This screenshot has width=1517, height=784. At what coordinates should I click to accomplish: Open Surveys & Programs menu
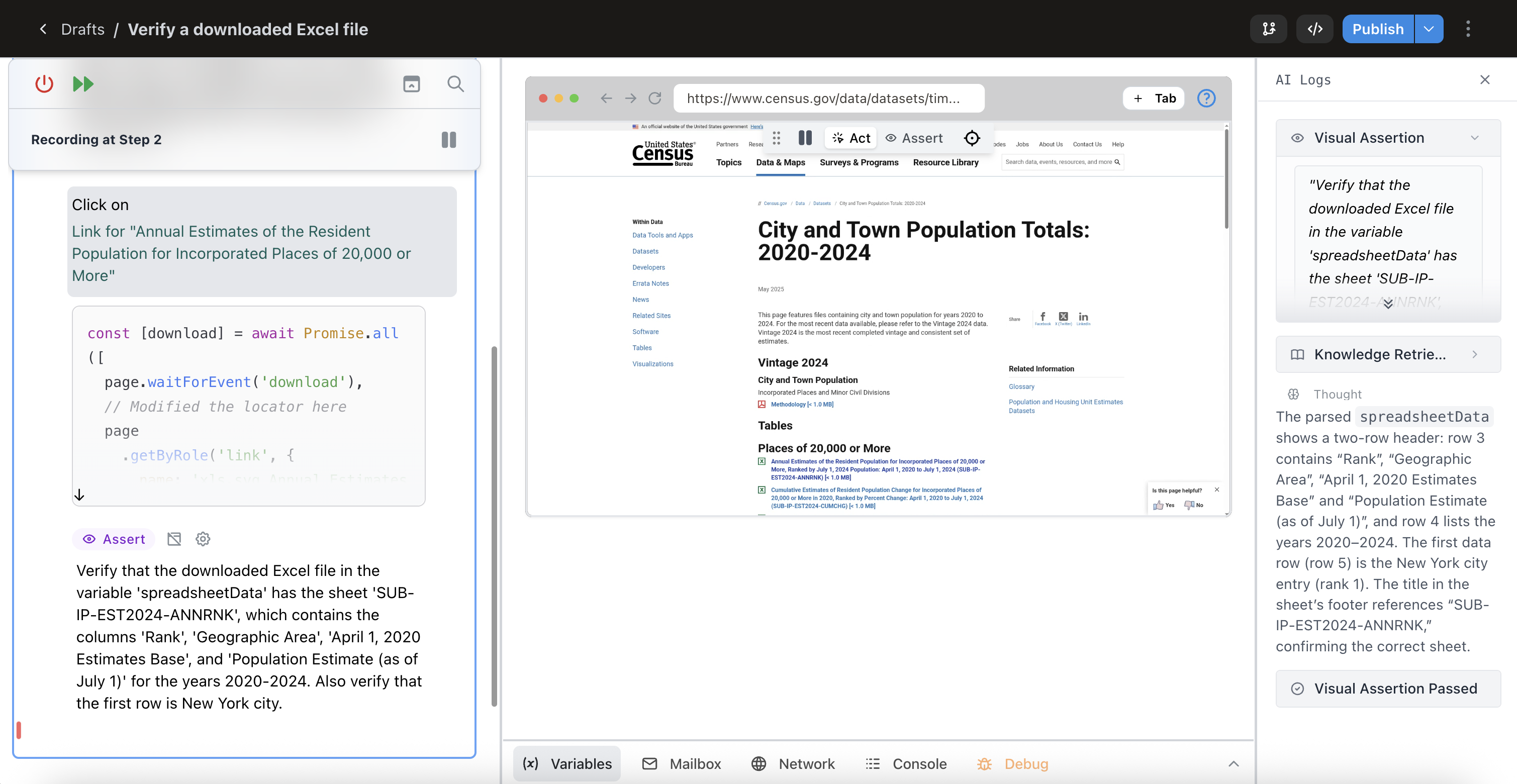[x=859, y=162]
